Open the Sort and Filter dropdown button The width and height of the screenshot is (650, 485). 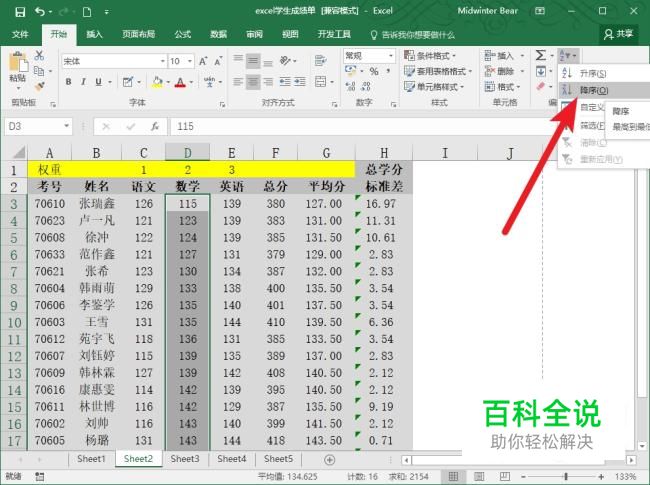click(x=568, y=55)
